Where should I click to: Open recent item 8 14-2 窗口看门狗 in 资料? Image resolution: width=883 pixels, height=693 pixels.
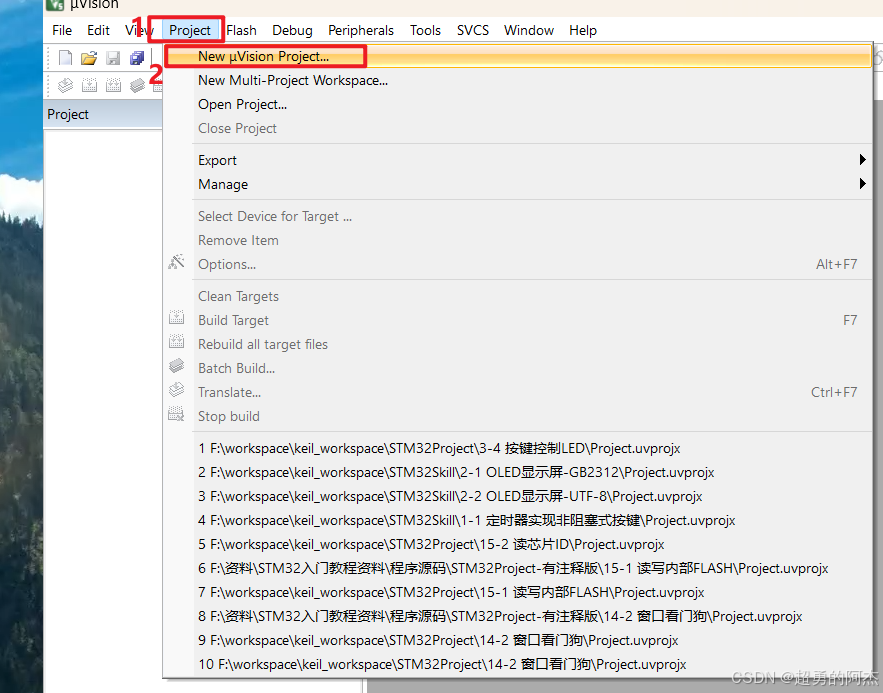pos(517,616)
